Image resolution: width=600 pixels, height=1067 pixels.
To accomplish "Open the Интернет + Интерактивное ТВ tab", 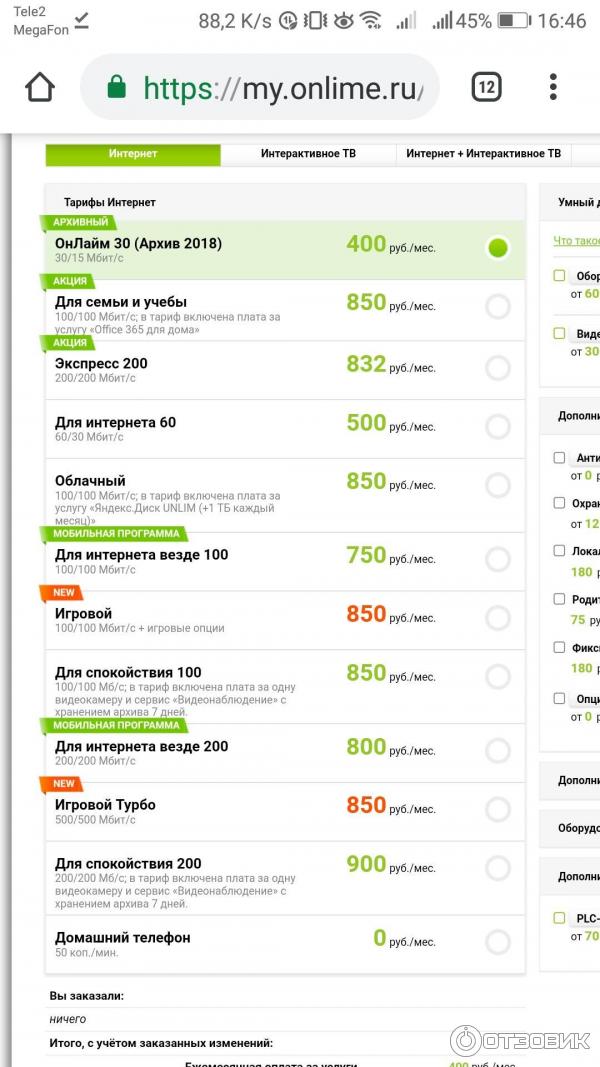I will [483, 154].
